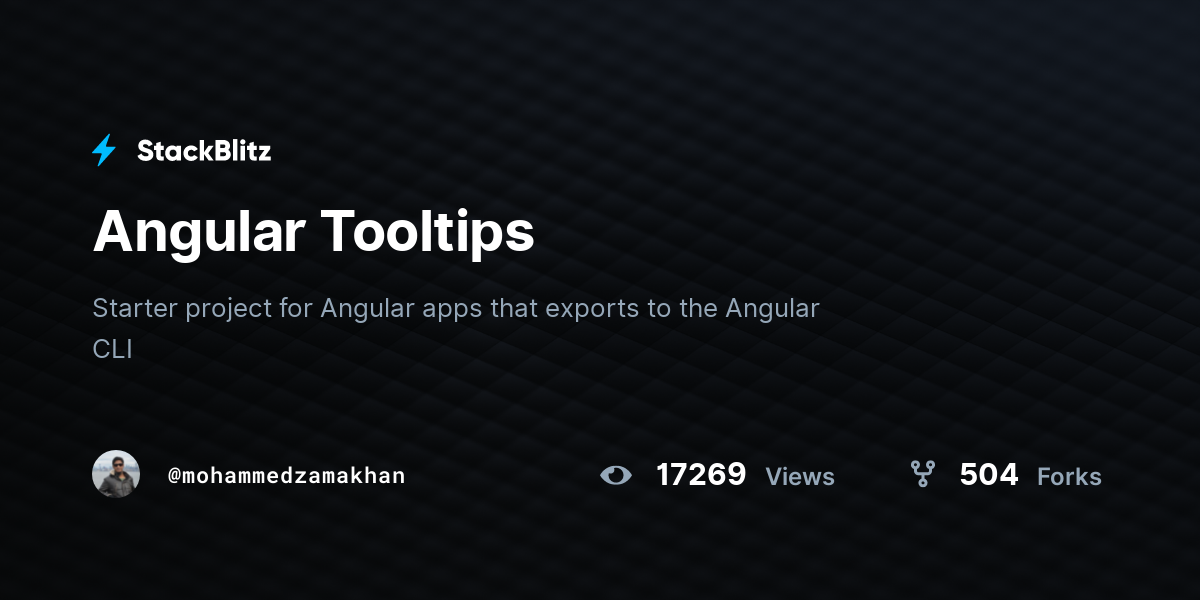Select the 504 fork count number

pos(989,474)
